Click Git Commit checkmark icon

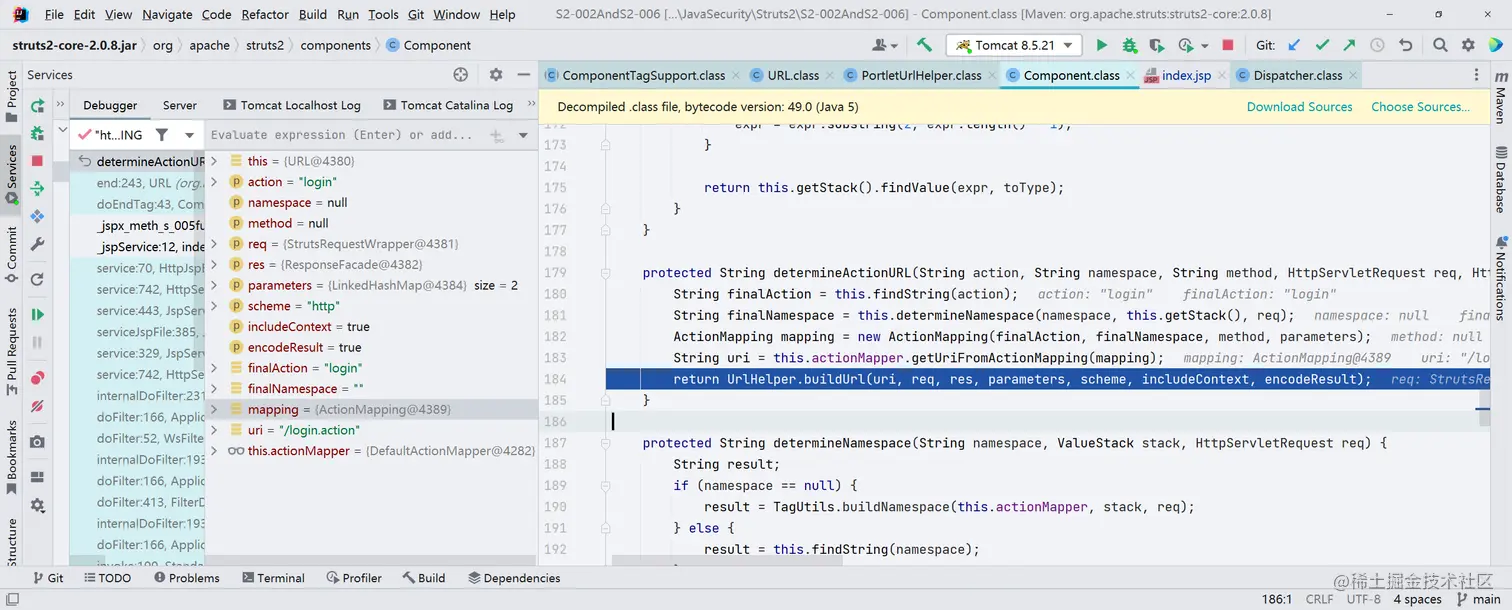tap(1322, 45)
